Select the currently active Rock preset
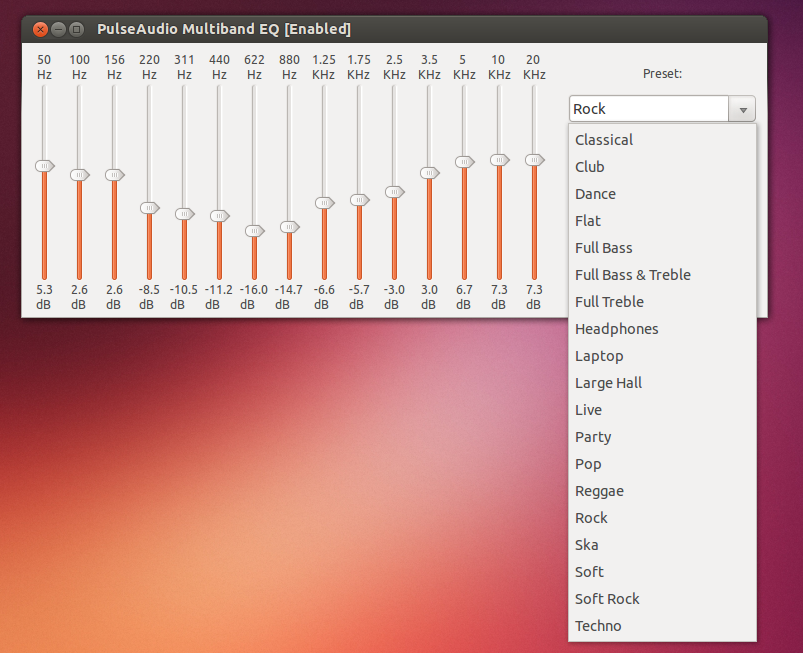This screenshot has height=653, width=803. click(x=591, y=517)
